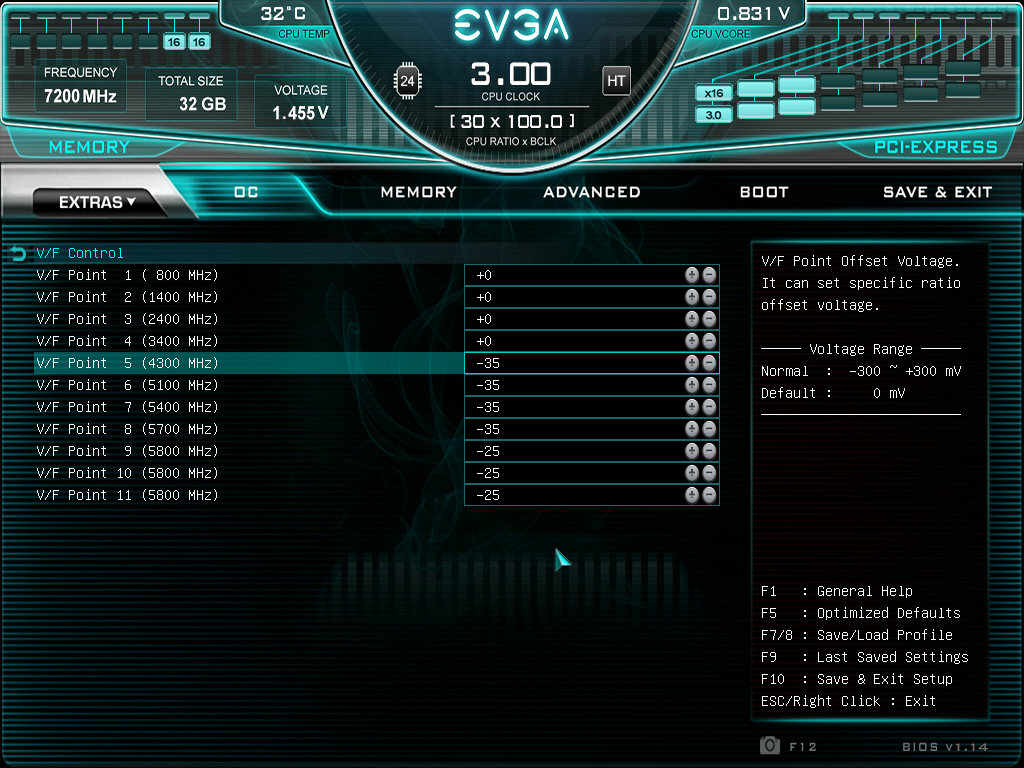Decrease V/F Point 9 offset with minus
This screenshot has height=768, width=1024.
(x=709, y=451)
